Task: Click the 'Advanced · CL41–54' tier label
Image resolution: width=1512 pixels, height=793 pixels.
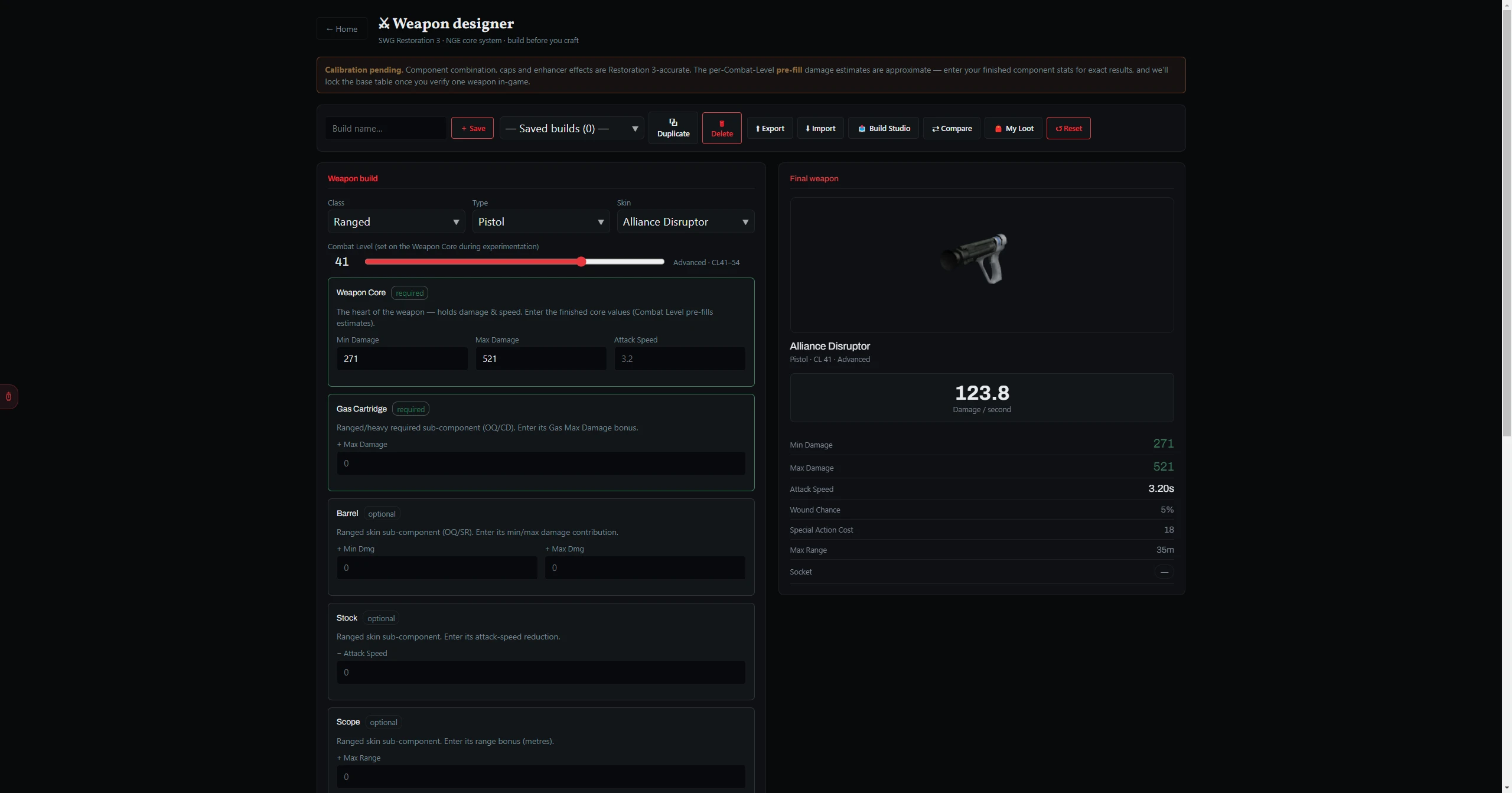Action: (x=706, y=262)
